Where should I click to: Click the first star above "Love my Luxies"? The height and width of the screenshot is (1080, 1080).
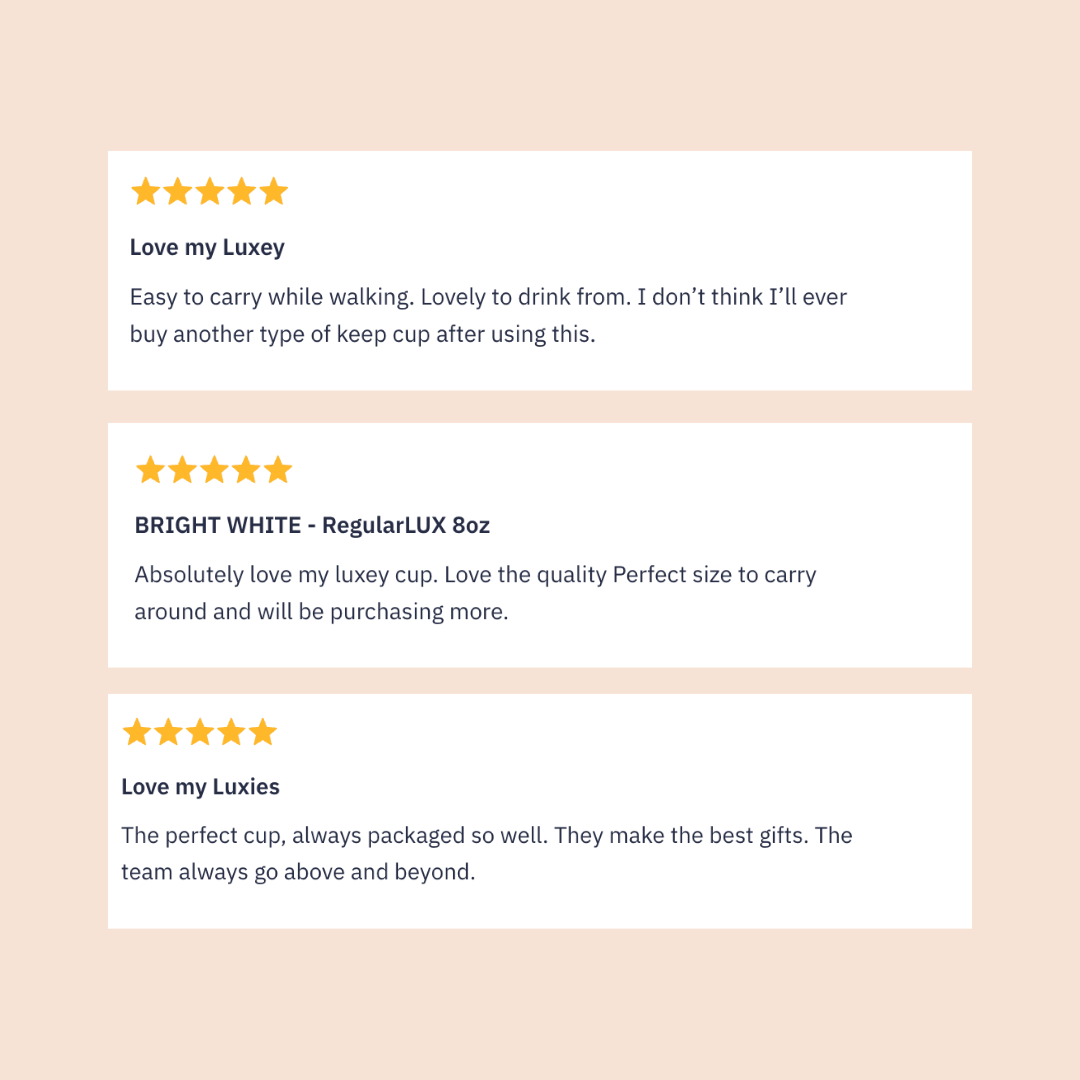point(137,733)
